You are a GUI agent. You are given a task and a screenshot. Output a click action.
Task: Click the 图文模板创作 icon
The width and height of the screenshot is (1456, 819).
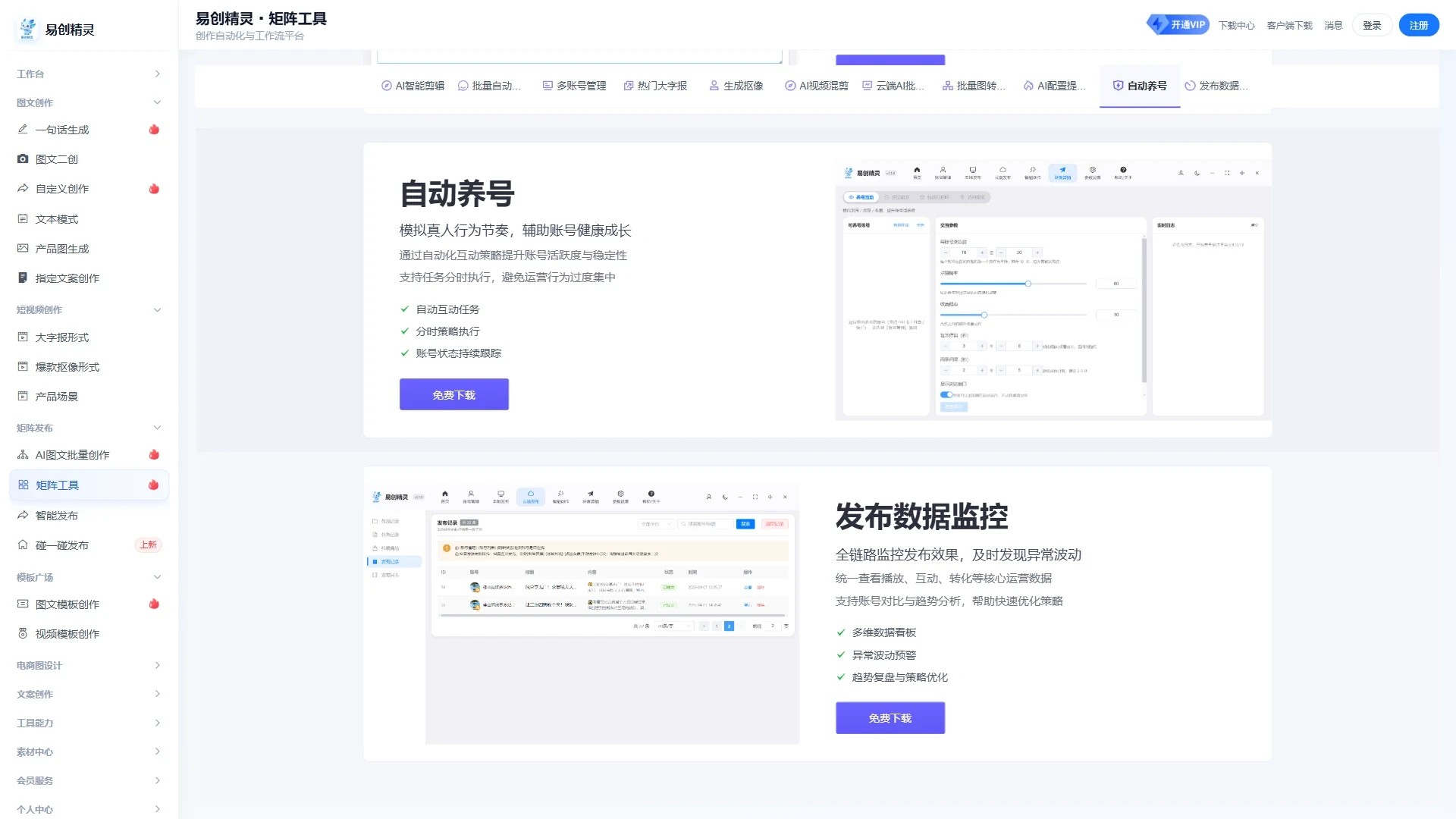tap(23, 604)
